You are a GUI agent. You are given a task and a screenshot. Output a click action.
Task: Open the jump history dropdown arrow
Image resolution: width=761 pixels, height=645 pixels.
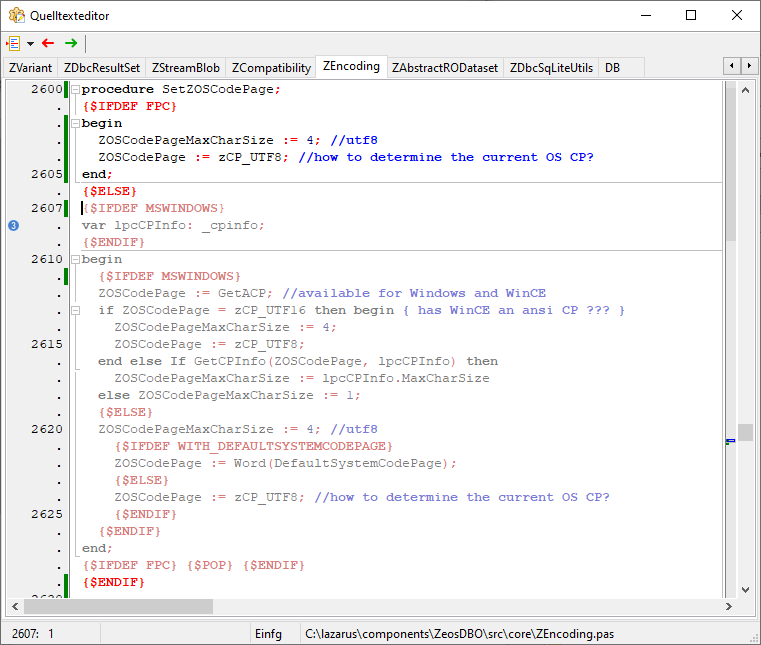(x=31, y=44)
